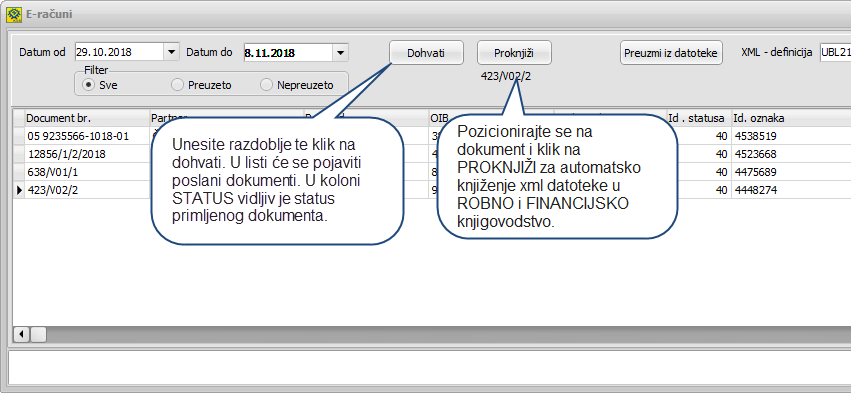Click the 423/V02/2 label under Proknjiži
The height and width of the screenshot is (393, 851).
tap(506, 76)
